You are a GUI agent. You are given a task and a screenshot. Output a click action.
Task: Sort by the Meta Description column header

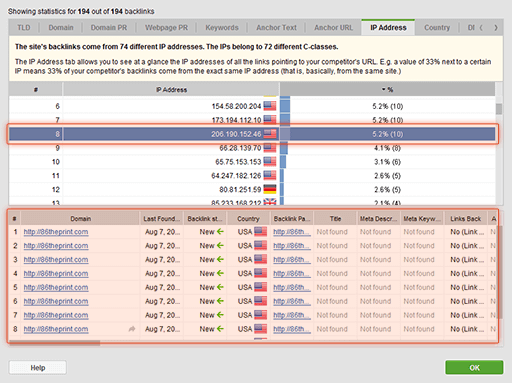(378, 219)
